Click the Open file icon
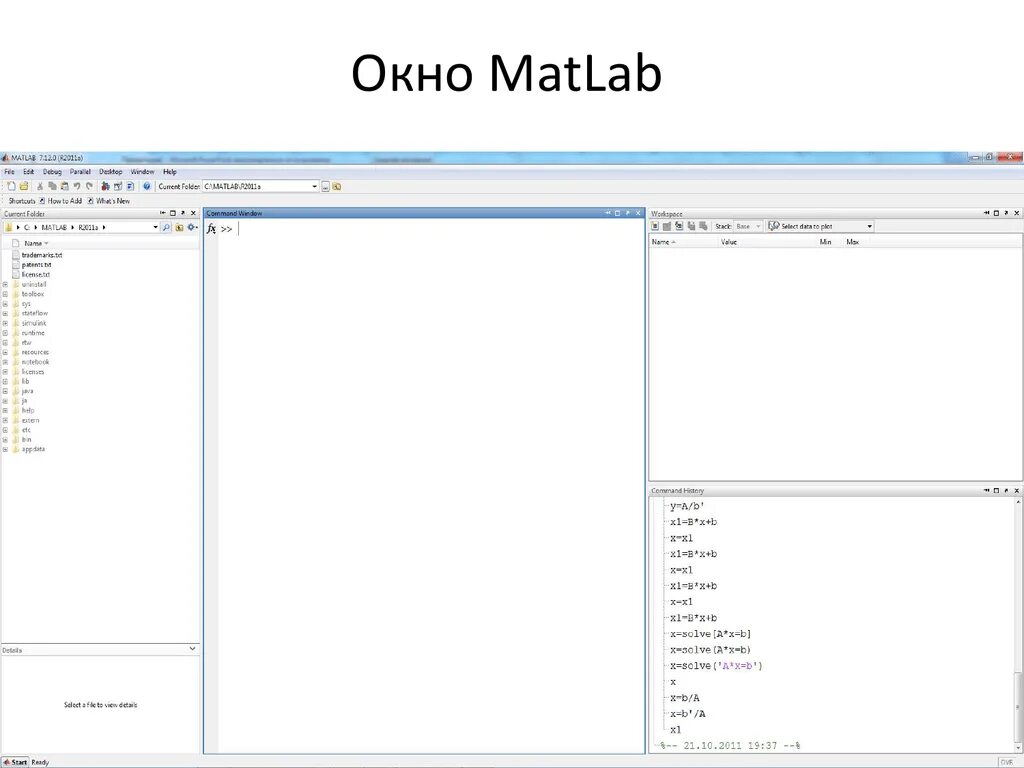This screenshot has height=768, width=1024. (24, 186)
